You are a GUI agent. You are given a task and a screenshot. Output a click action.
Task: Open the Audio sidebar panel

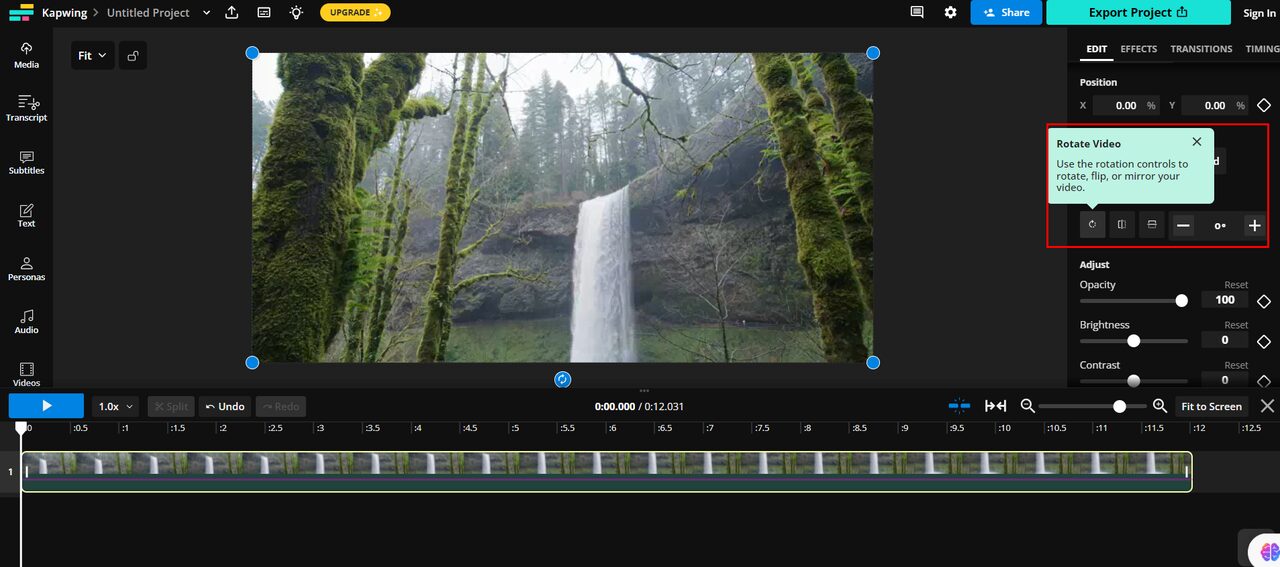click(x=26, y=321)
